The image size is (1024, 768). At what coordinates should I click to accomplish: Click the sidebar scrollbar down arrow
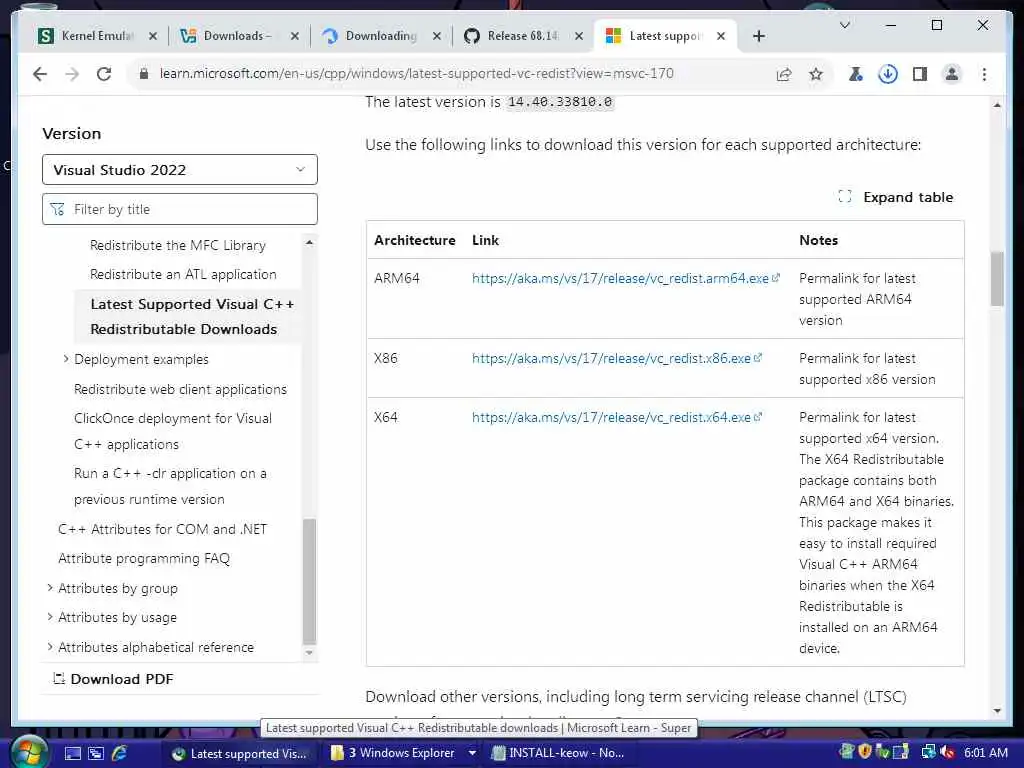coord(310,653)
